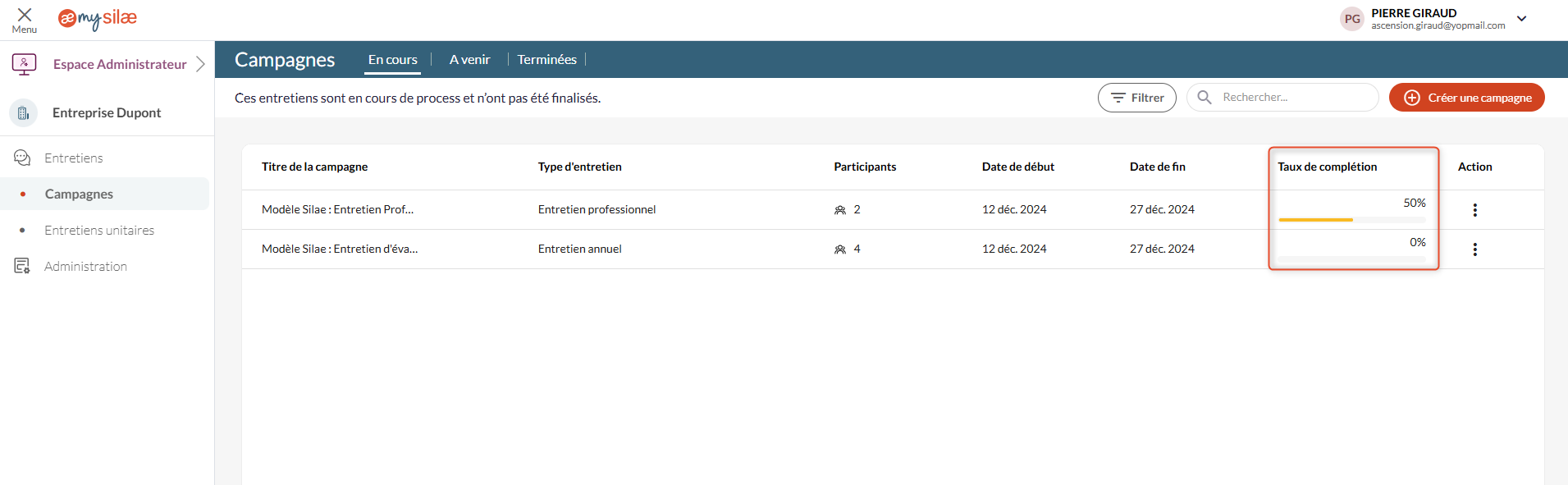Click the email ascension.giraud@yopmail.com
1568x485 pixels.
click(1438, 25)
